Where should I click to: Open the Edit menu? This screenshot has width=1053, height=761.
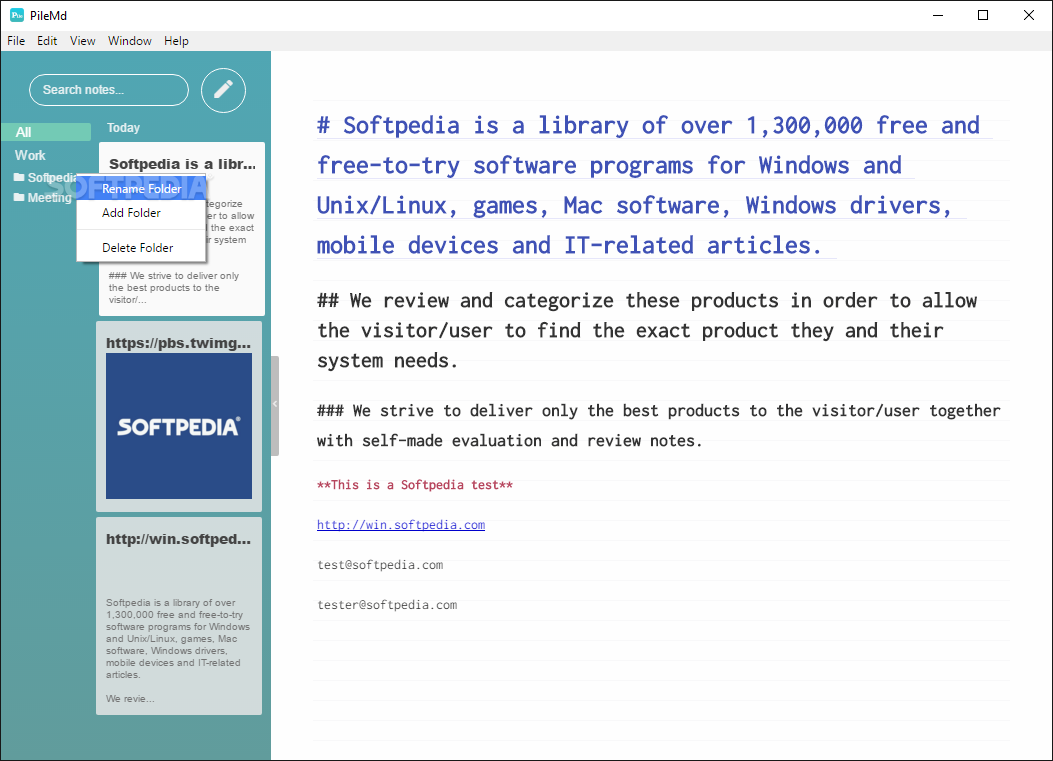pyautogui.click(x=47, y=41)
